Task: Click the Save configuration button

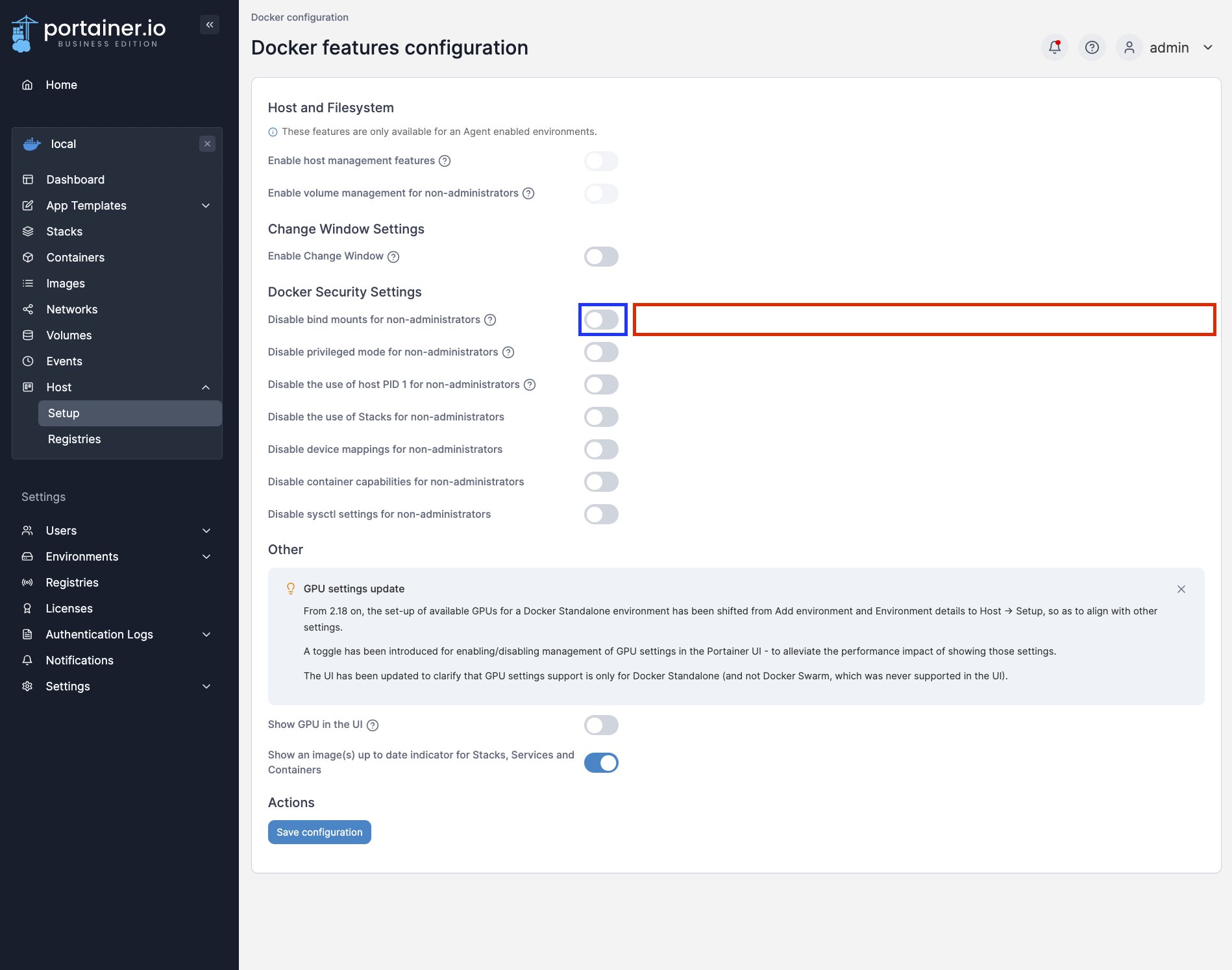Action: (319, 832)
